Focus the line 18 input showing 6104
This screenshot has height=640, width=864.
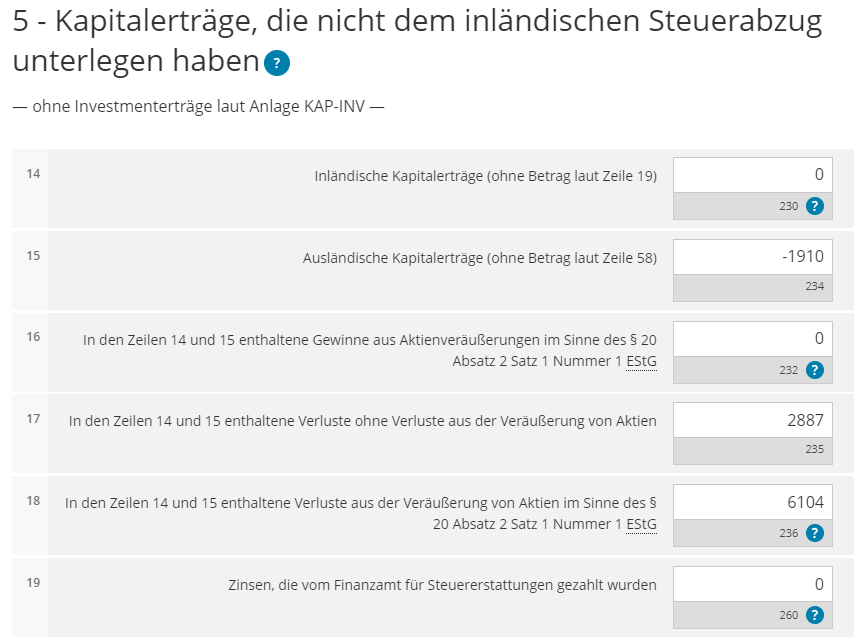point(752,503)
